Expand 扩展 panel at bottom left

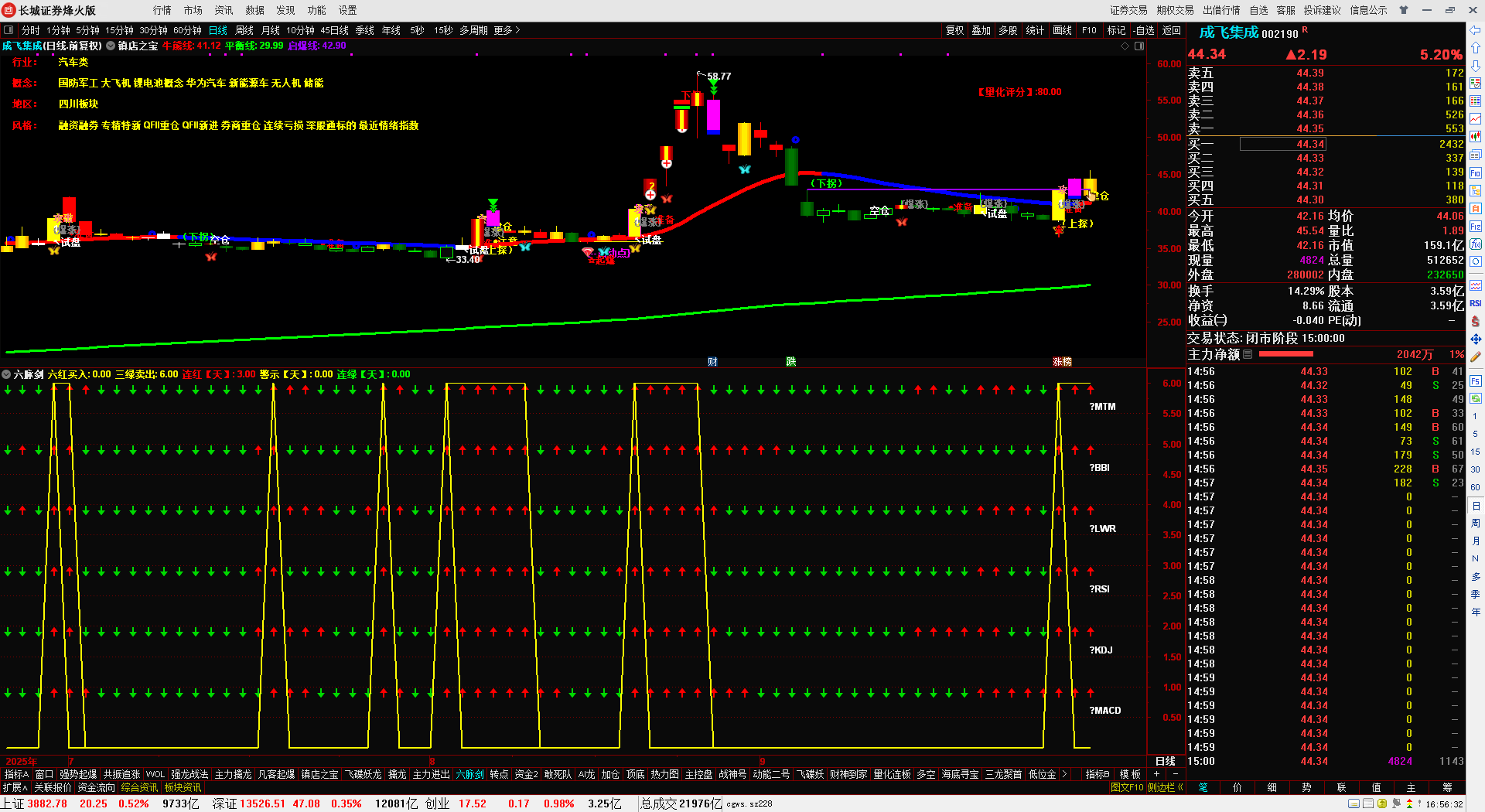pos(15,787)
